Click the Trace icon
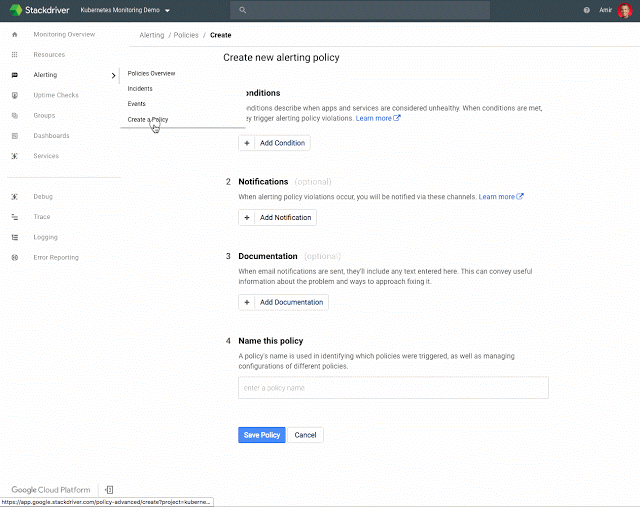640x507 pixels. pos(15,217)
